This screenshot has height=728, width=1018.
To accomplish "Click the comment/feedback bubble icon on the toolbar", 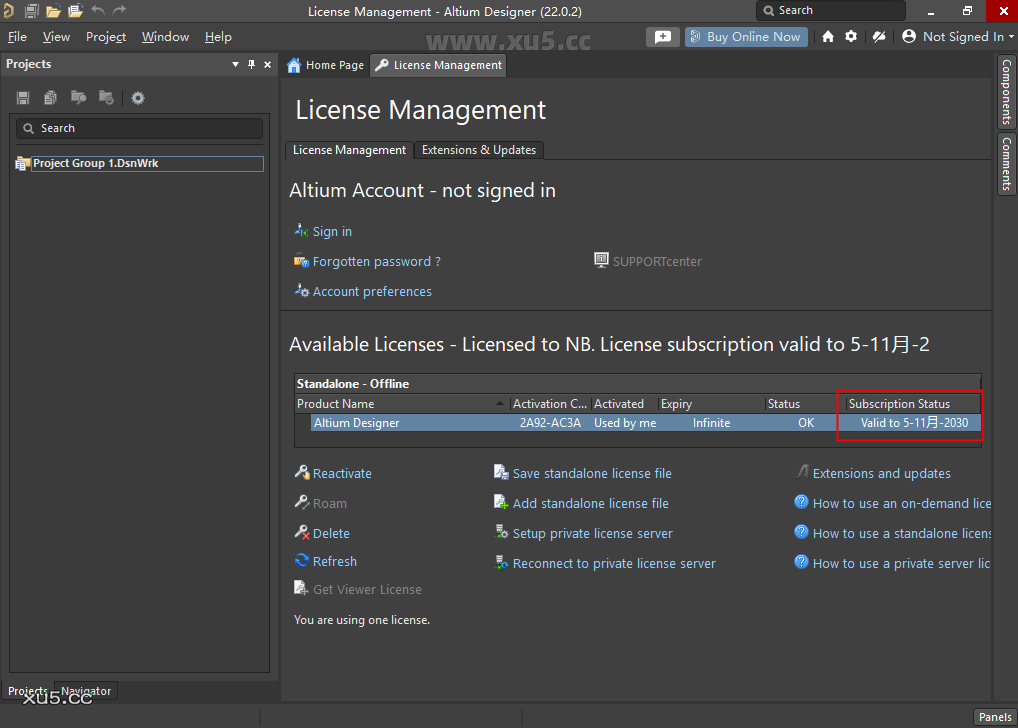I will (661, 36).
